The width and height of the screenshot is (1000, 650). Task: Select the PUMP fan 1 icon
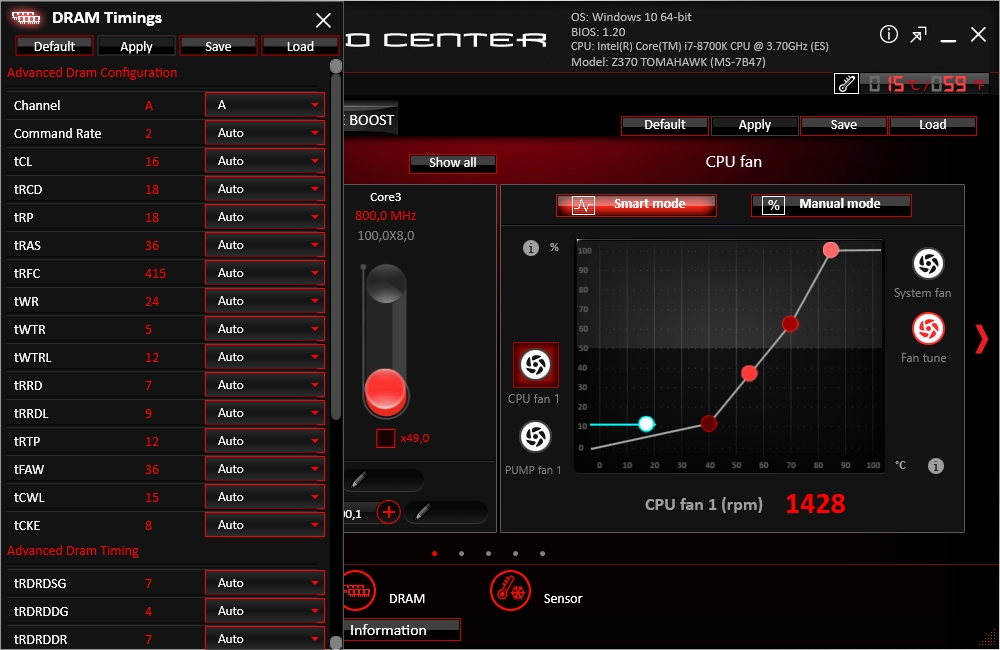pyautogui.click(x=535, y=437)
